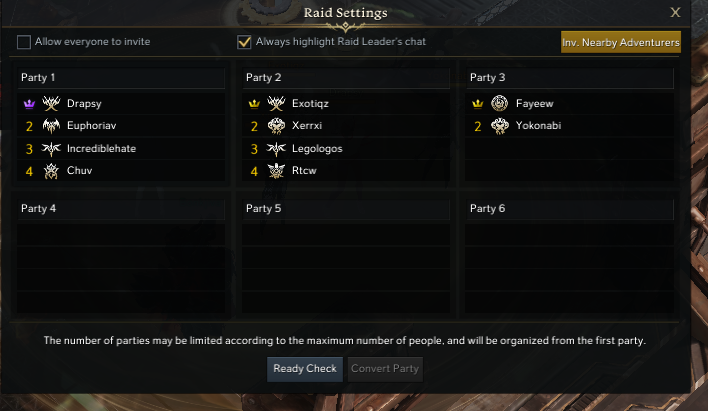Close the Raid Settings window
The height and width of the screenshot is (411, 708).
[676, 12]
